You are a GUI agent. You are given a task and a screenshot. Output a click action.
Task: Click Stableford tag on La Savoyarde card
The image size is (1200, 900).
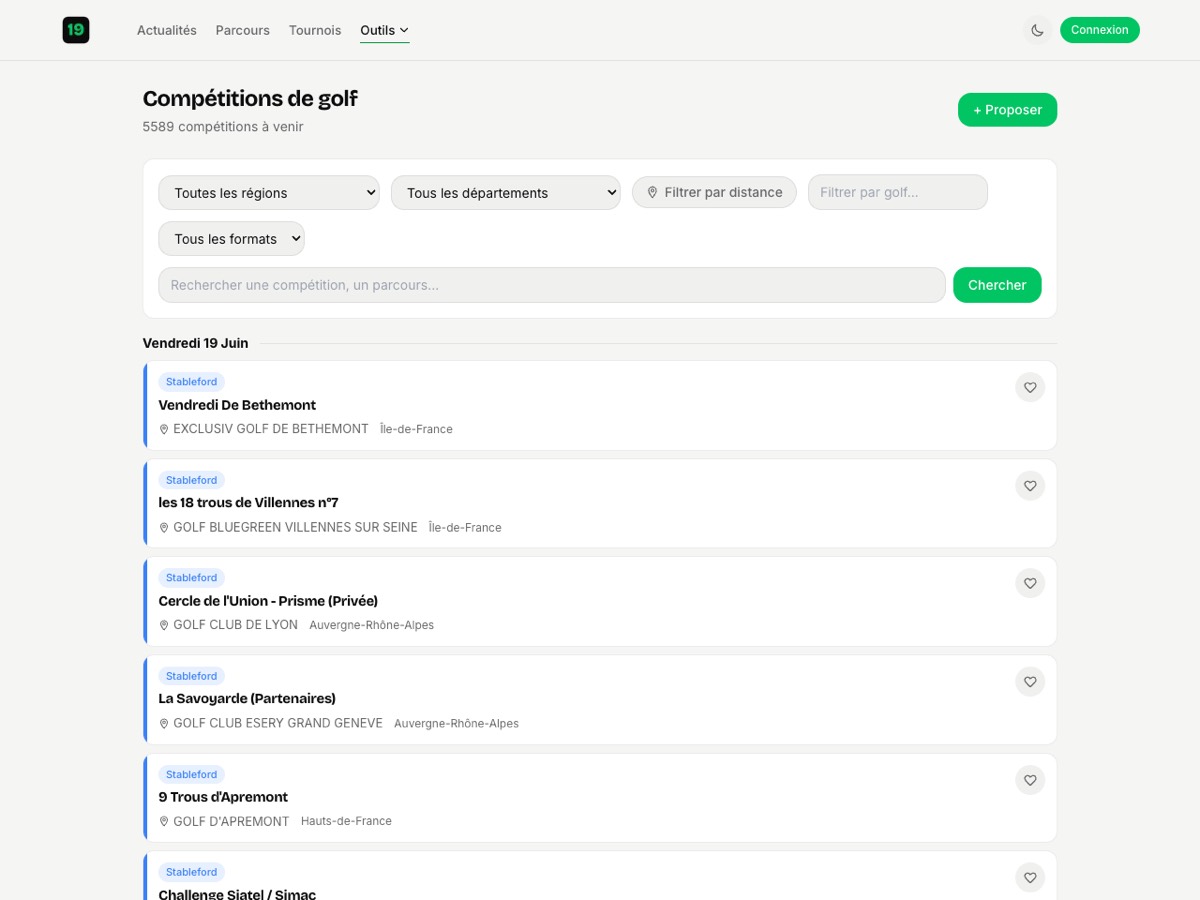click(192, 676)
